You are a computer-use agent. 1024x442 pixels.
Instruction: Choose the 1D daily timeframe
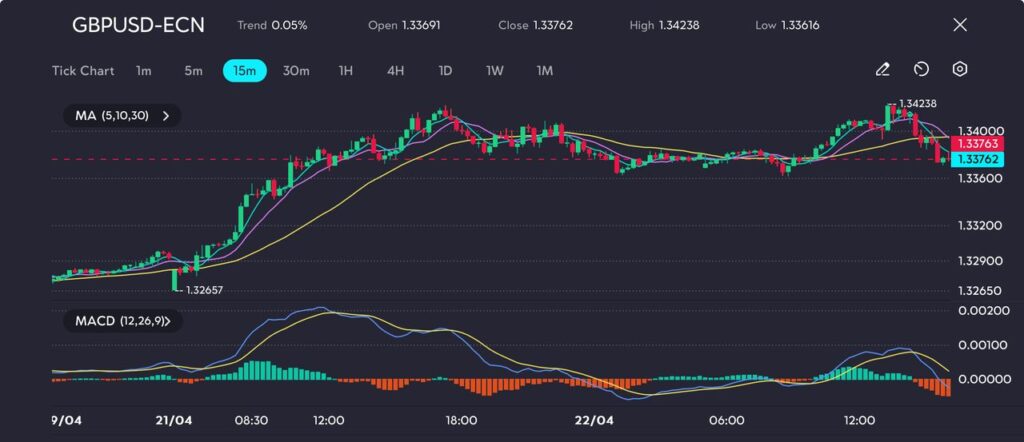coord(445,71)
